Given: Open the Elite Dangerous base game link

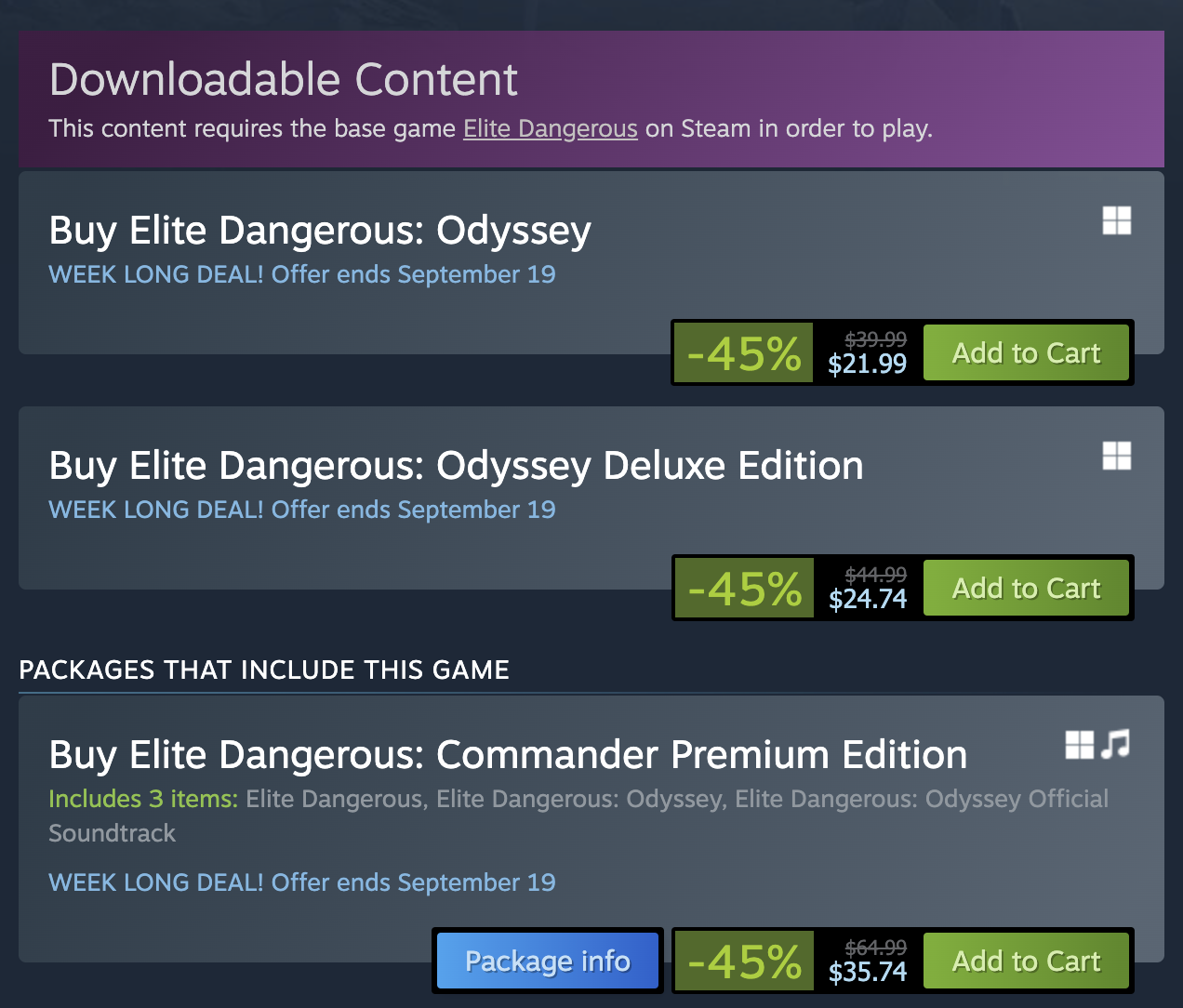Looking at the screenshot, I should (551, 128).
